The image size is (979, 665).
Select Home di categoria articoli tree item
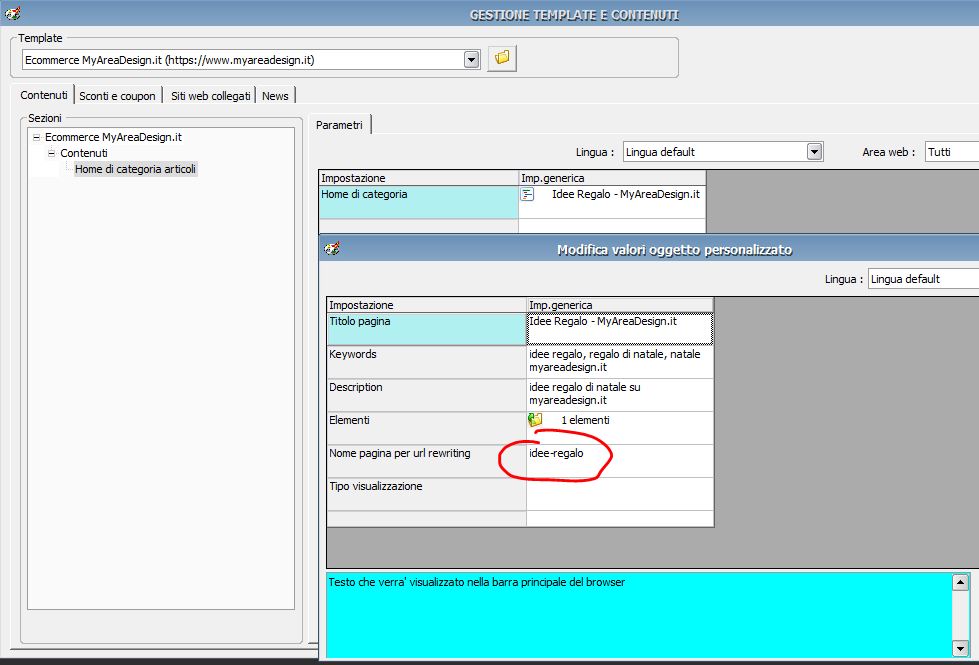click(x=135, y=169)
